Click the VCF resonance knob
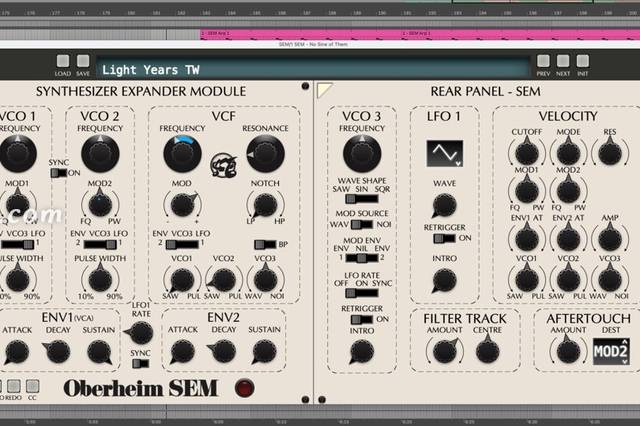Screen dimensions: 640x426 (265, 154)
